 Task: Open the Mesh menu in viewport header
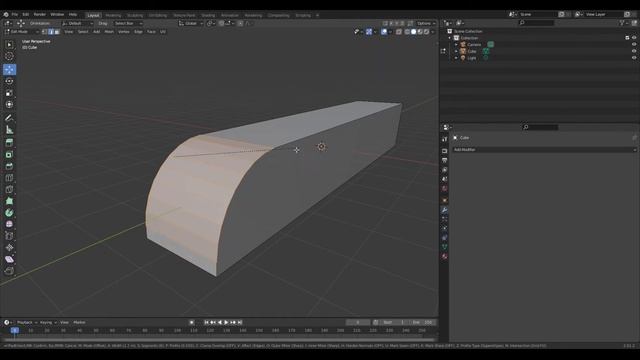(109, 32)
